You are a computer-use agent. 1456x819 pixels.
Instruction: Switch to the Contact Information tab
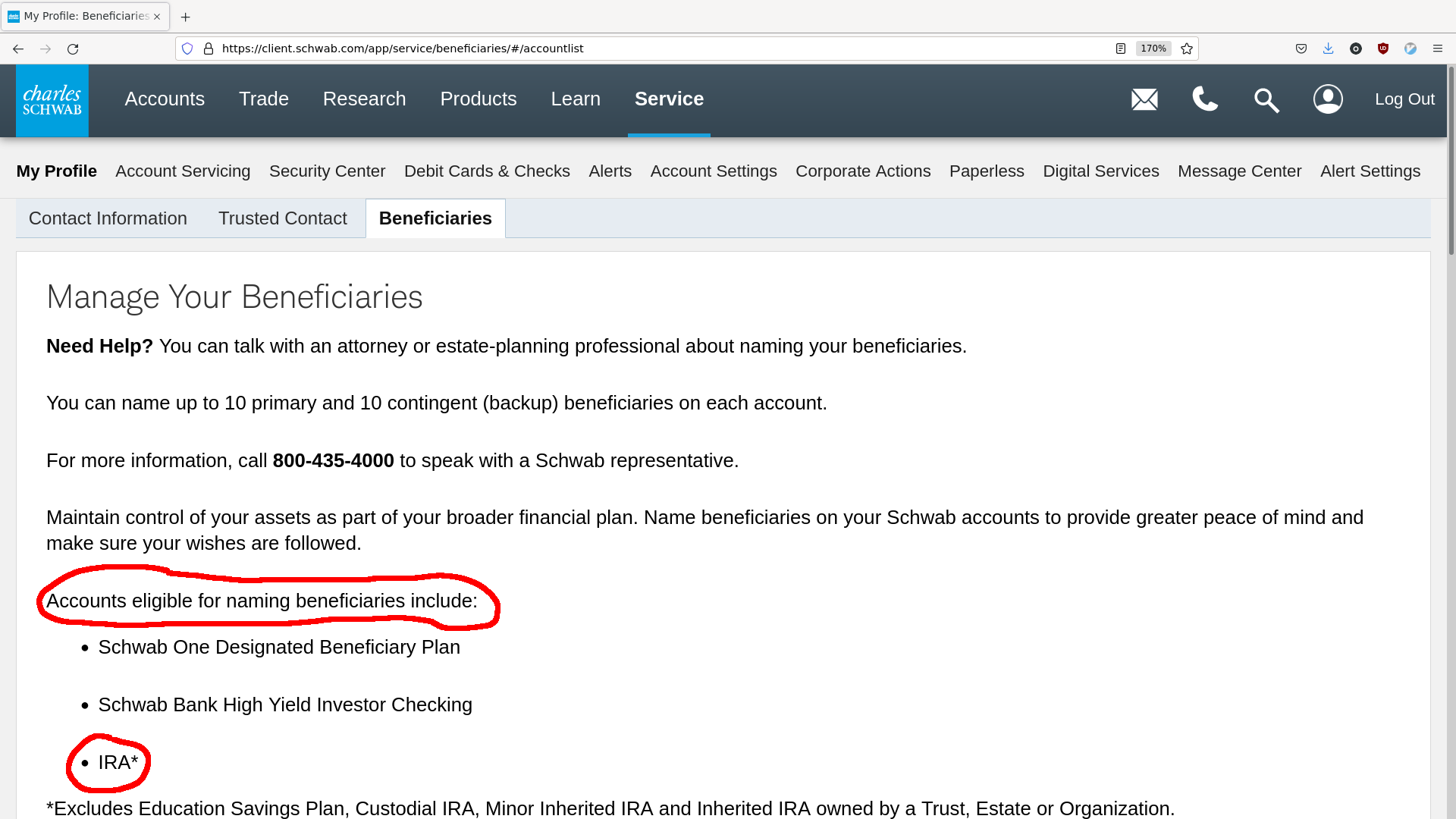[x=107, y=218]
